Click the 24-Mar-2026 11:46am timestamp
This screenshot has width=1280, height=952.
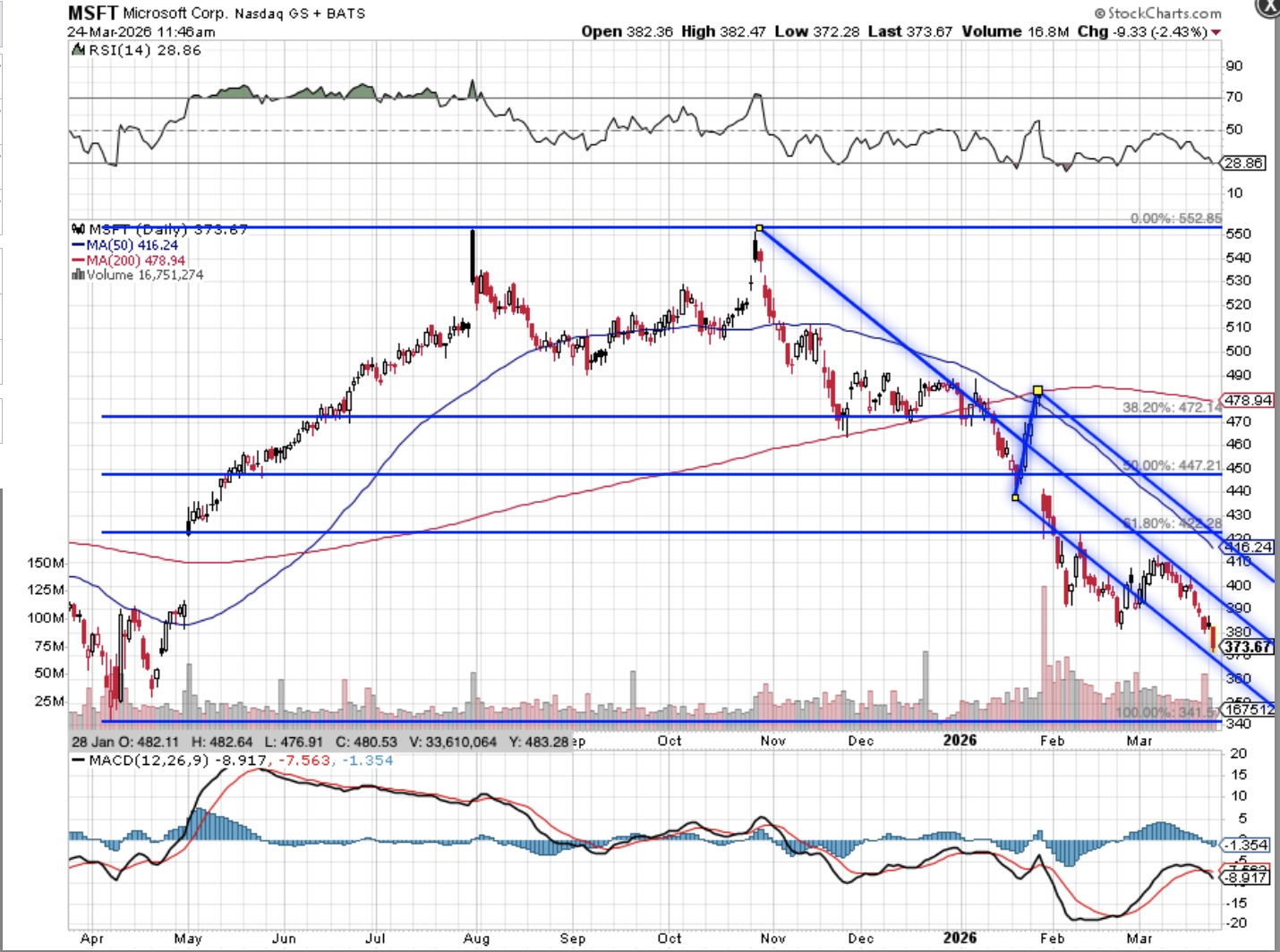click(141, 32)
